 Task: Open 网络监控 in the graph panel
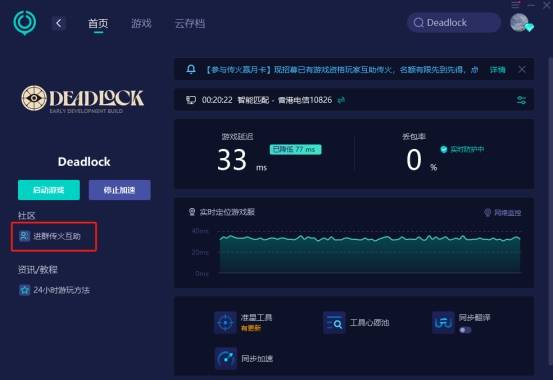503,212
